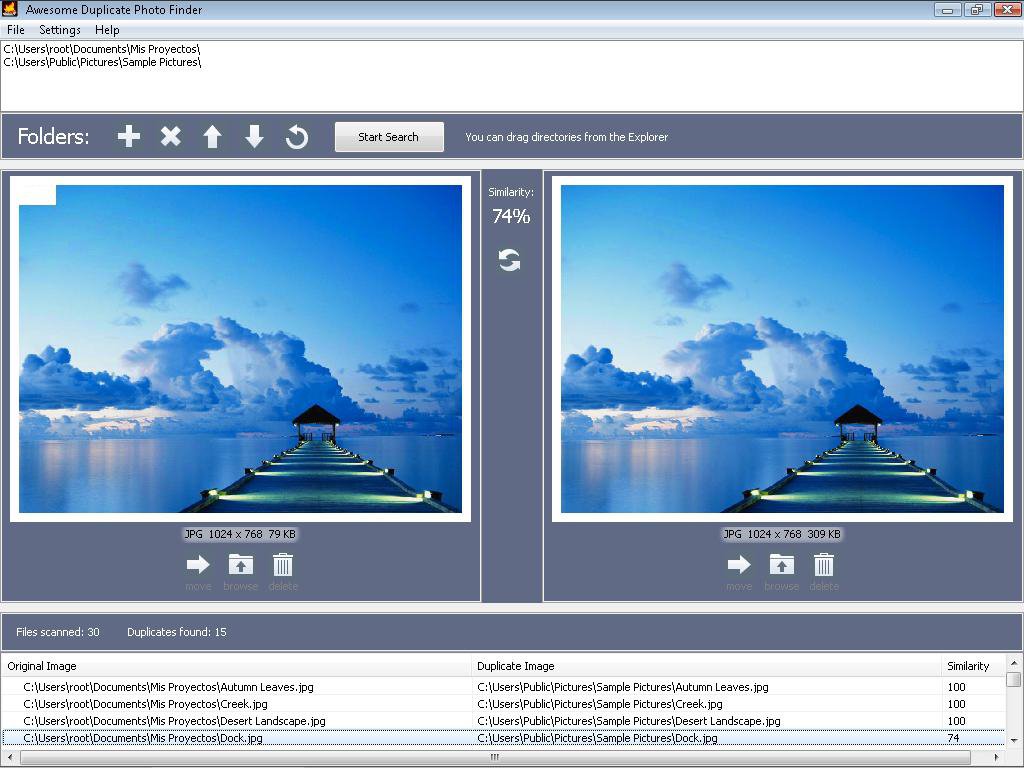Minimize the Awesome Duplicate Photo Finder window
The width and height of the screenshot is (1024, 768).
point(948,9)
